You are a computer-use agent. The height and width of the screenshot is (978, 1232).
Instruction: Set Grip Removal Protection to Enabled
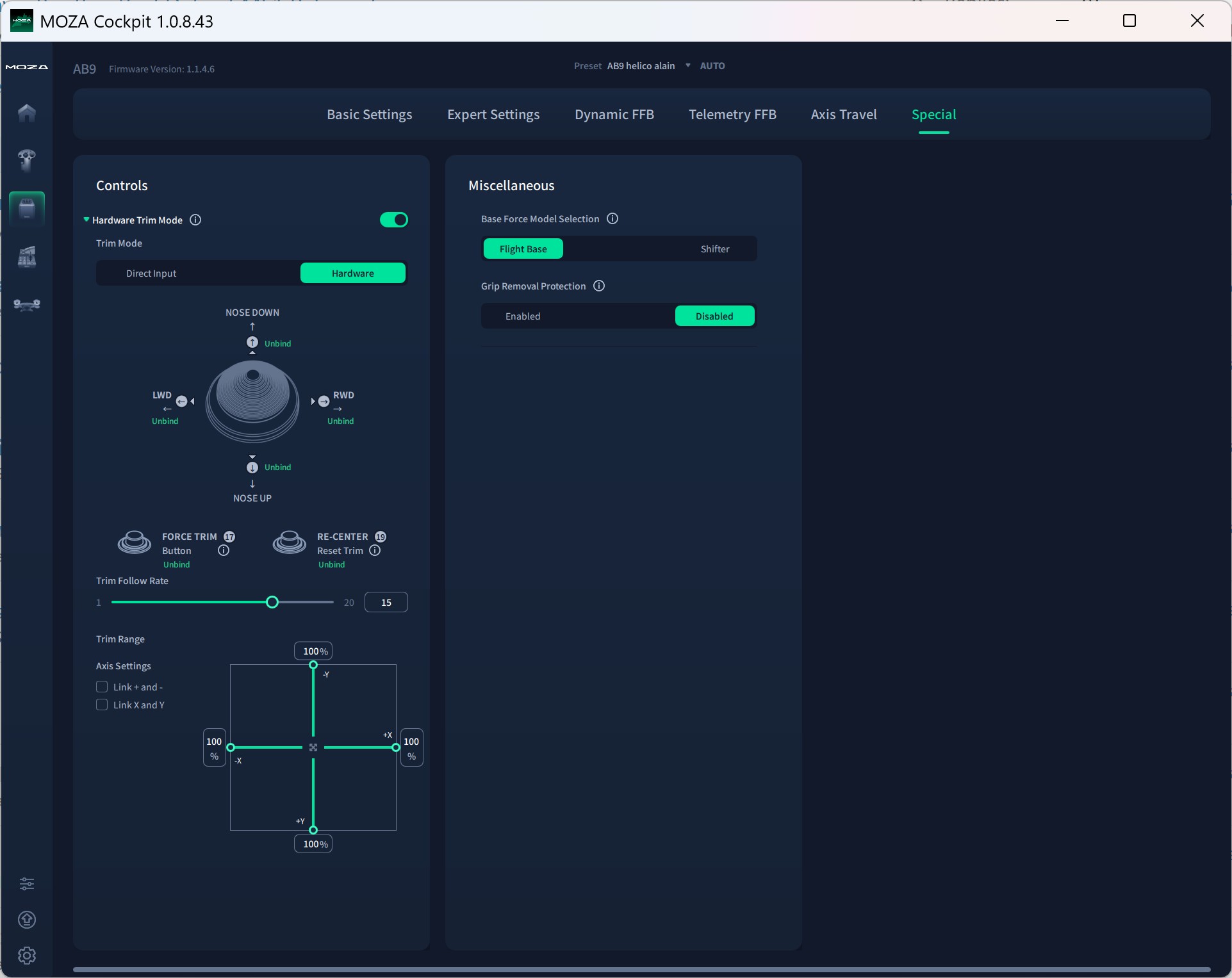tap(523, 316)
